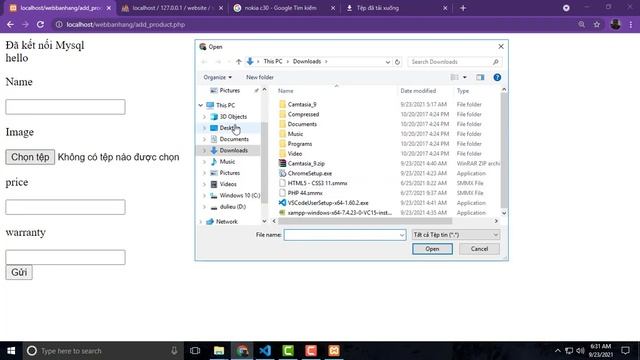
Task: Bookmark this page with star icon
Action: (x=597, y=24)
